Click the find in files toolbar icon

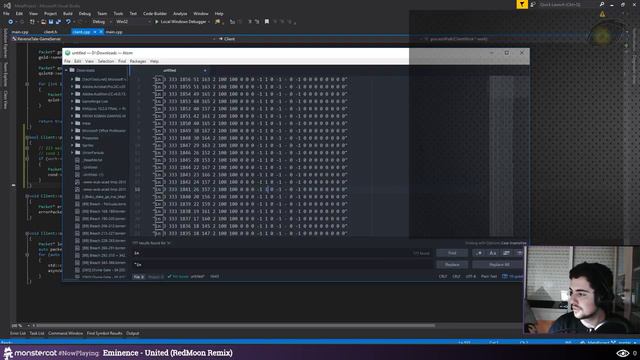pyautogui.click(x=218, y=22)
